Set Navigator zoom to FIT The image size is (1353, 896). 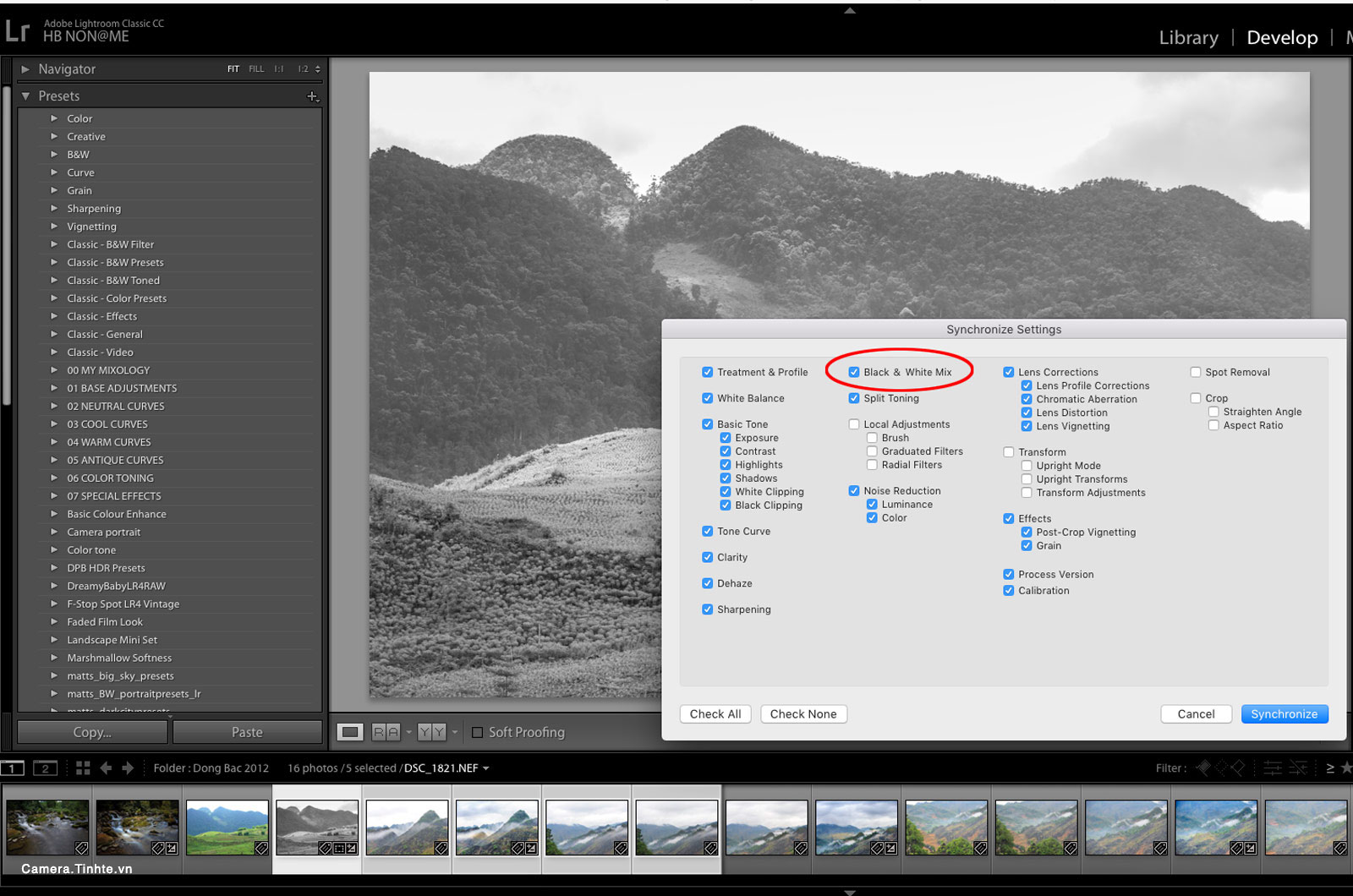click(233, 69)
